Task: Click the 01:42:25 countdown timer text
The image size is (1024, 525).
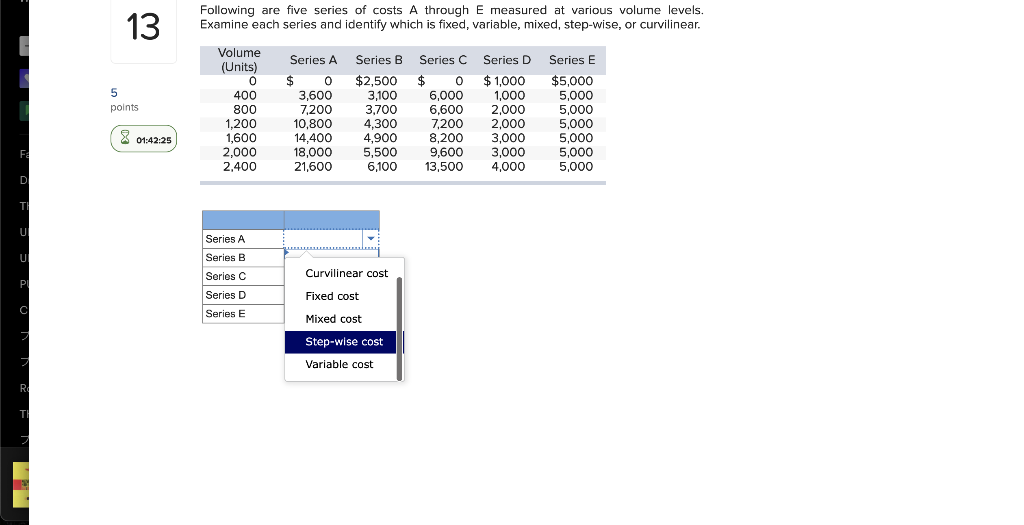Action: pyautogui.click(x=153, y=140)
